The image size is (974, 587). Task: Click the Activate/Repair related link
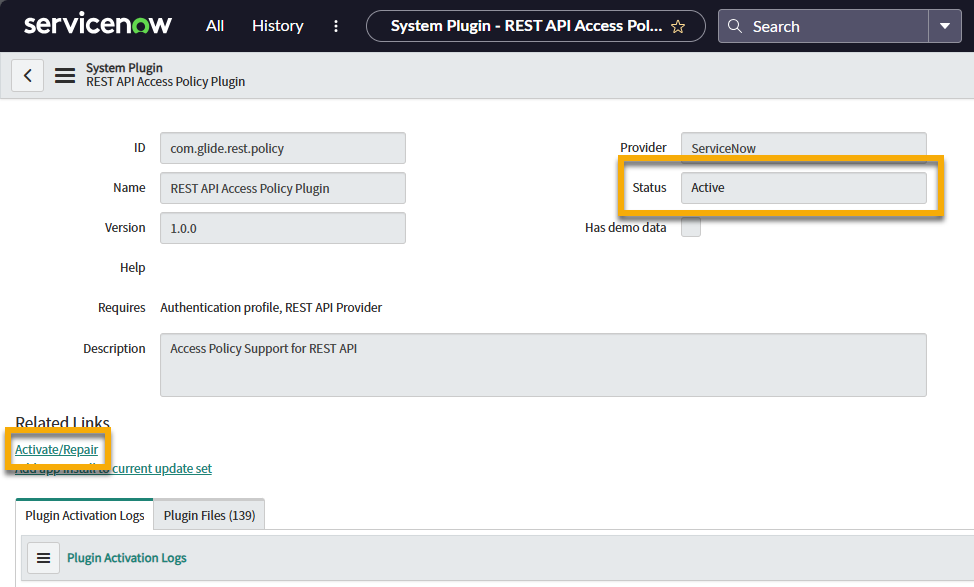pyautogui.click(x=57, y=448)
